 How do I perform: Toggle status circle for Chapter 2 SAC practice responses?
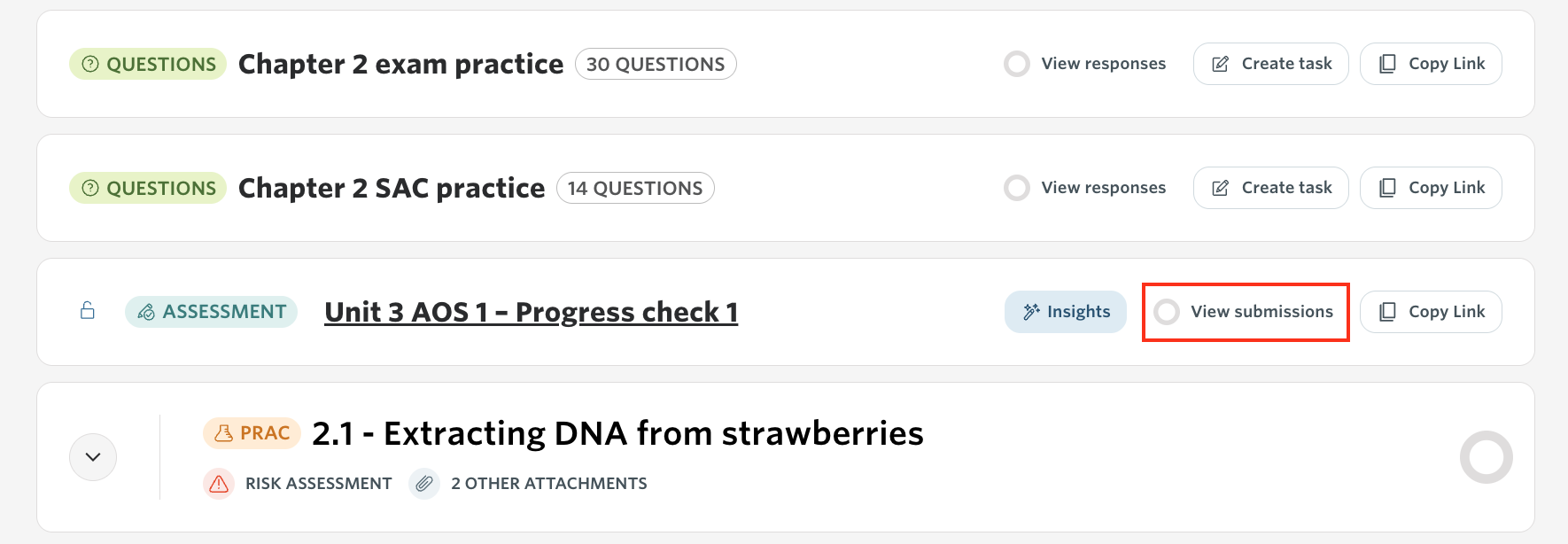pyautogui.click(x=1017, y=188)
